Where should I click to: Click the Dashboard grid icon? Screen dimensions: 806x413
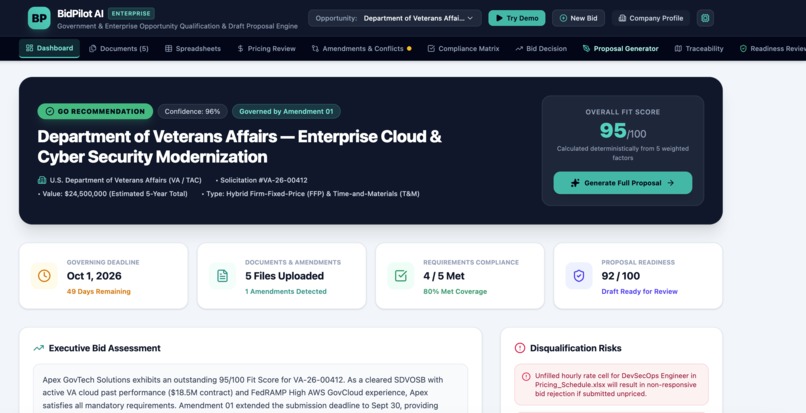point(29,48)
